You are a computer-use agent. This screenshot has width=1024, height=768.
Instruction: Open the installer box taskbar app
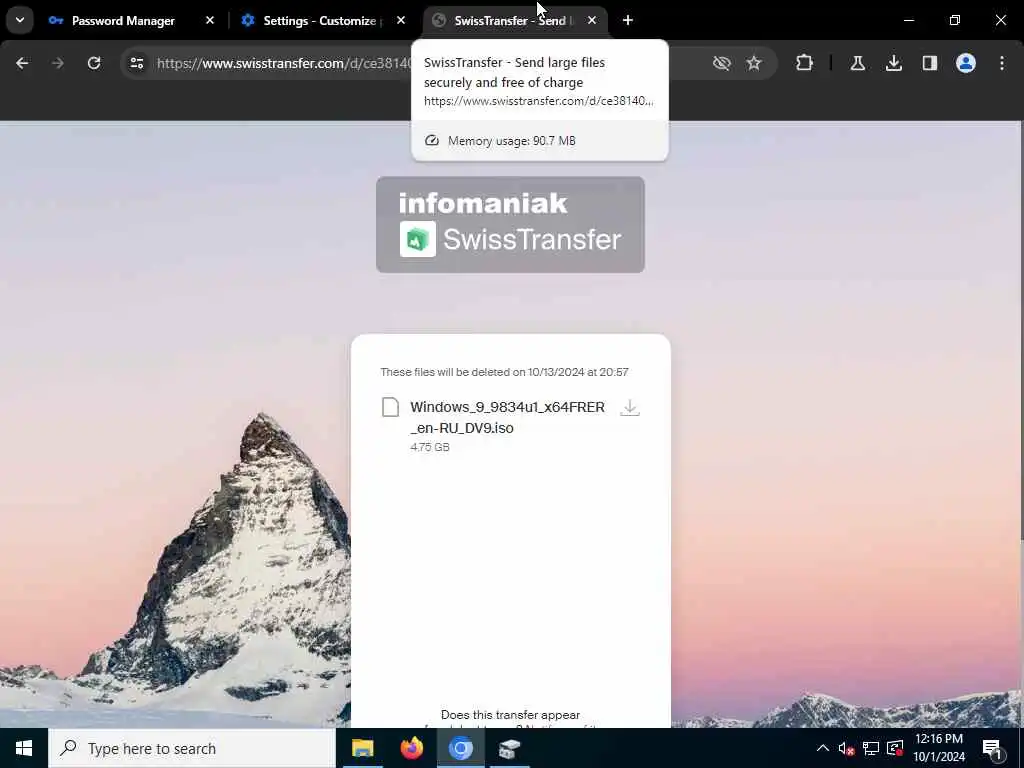[509, 748]
